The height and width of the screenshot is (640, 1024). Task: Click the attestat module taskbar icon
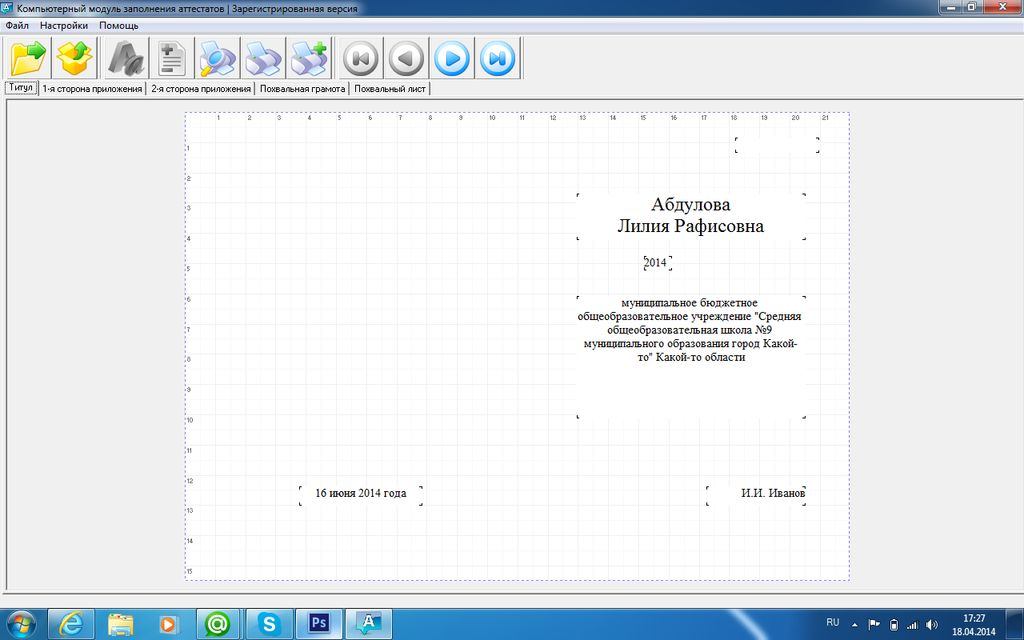tap(368, 624)
